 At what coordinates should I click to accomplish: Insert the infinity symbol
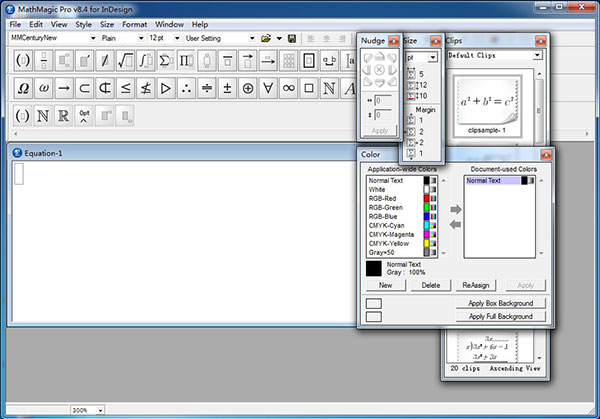[289, 88]
